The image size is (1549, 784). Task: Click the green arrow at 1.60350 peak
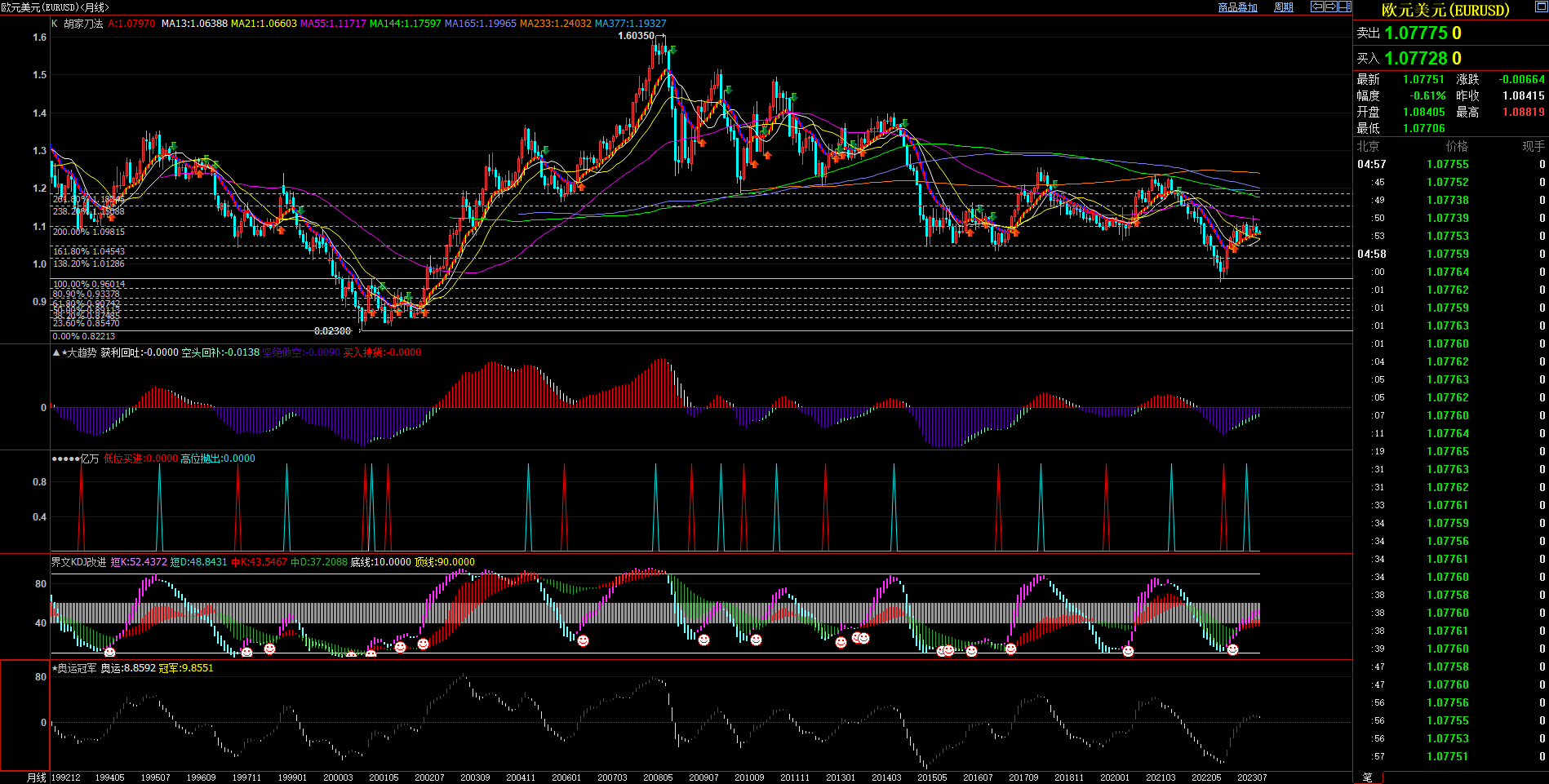click(x=672, y=51)
